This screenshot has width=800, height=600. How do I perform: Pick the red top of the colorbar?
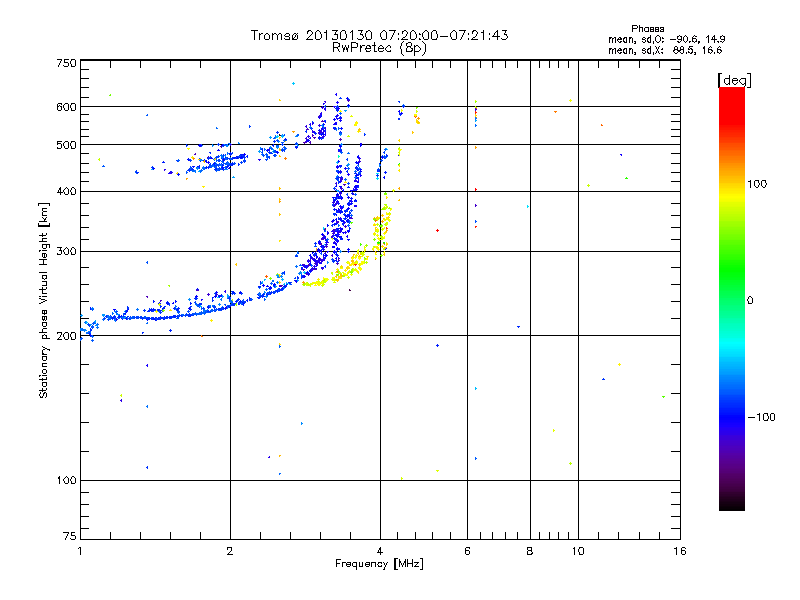tap(731, 93)
